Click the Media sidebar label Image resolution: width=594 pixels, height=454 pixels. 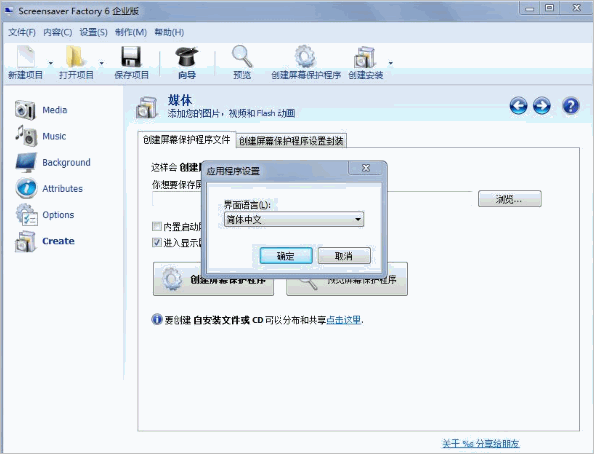(x=55, y=110)
